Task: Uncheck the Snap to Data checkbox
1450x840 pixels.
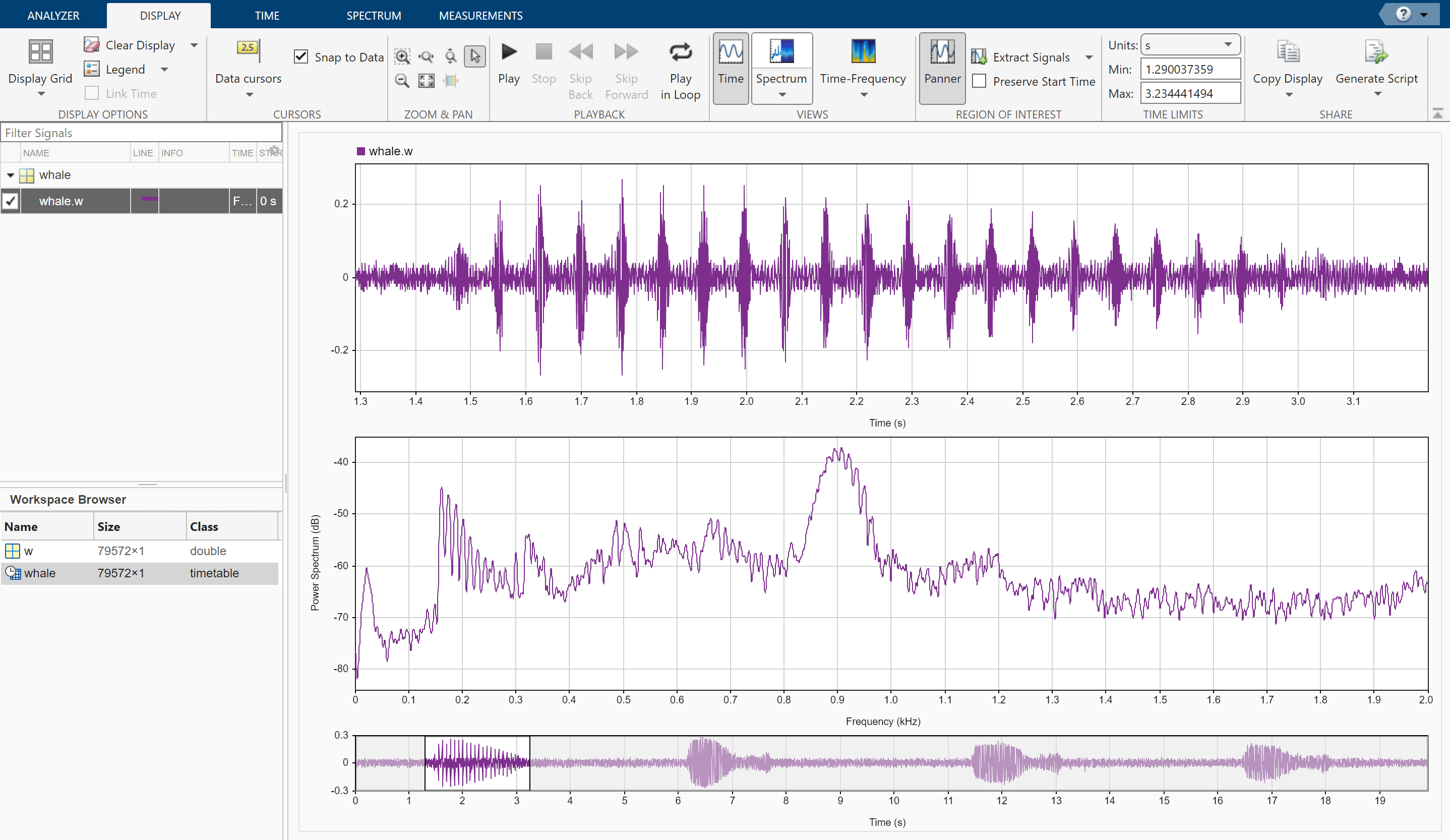Action: click(301, 56)
